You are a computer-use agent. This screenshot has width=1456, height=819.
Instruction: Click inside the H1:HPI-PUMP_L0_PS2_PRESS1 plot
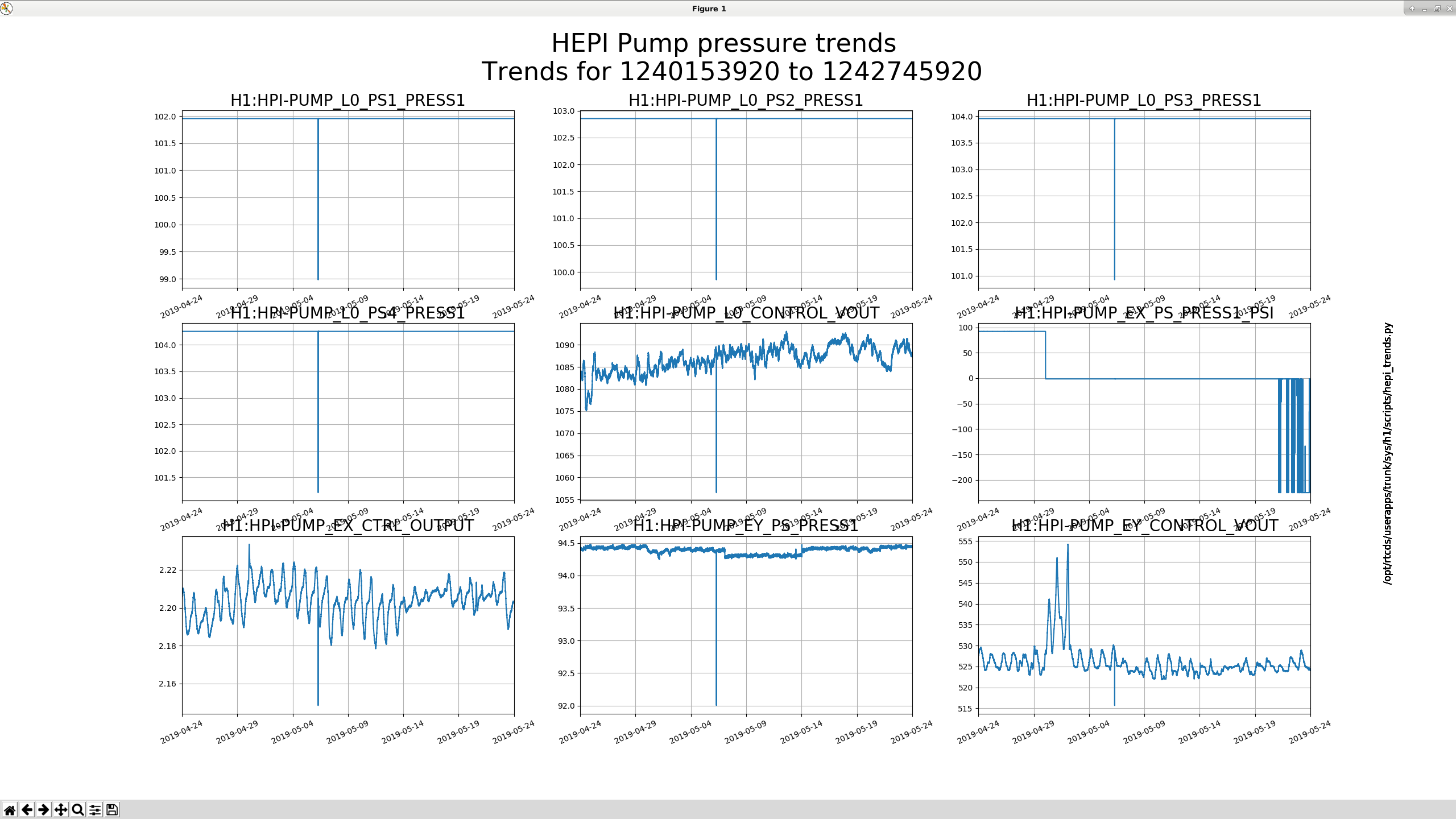click(x=746, y=199)
